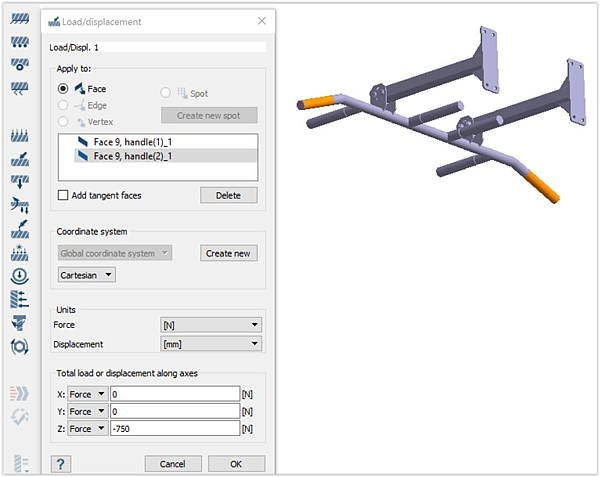Choose the Edge radio button
Image resolution: width=600 pixels, height=477 pixels.
pyautogui.click(x=63, y=105)
